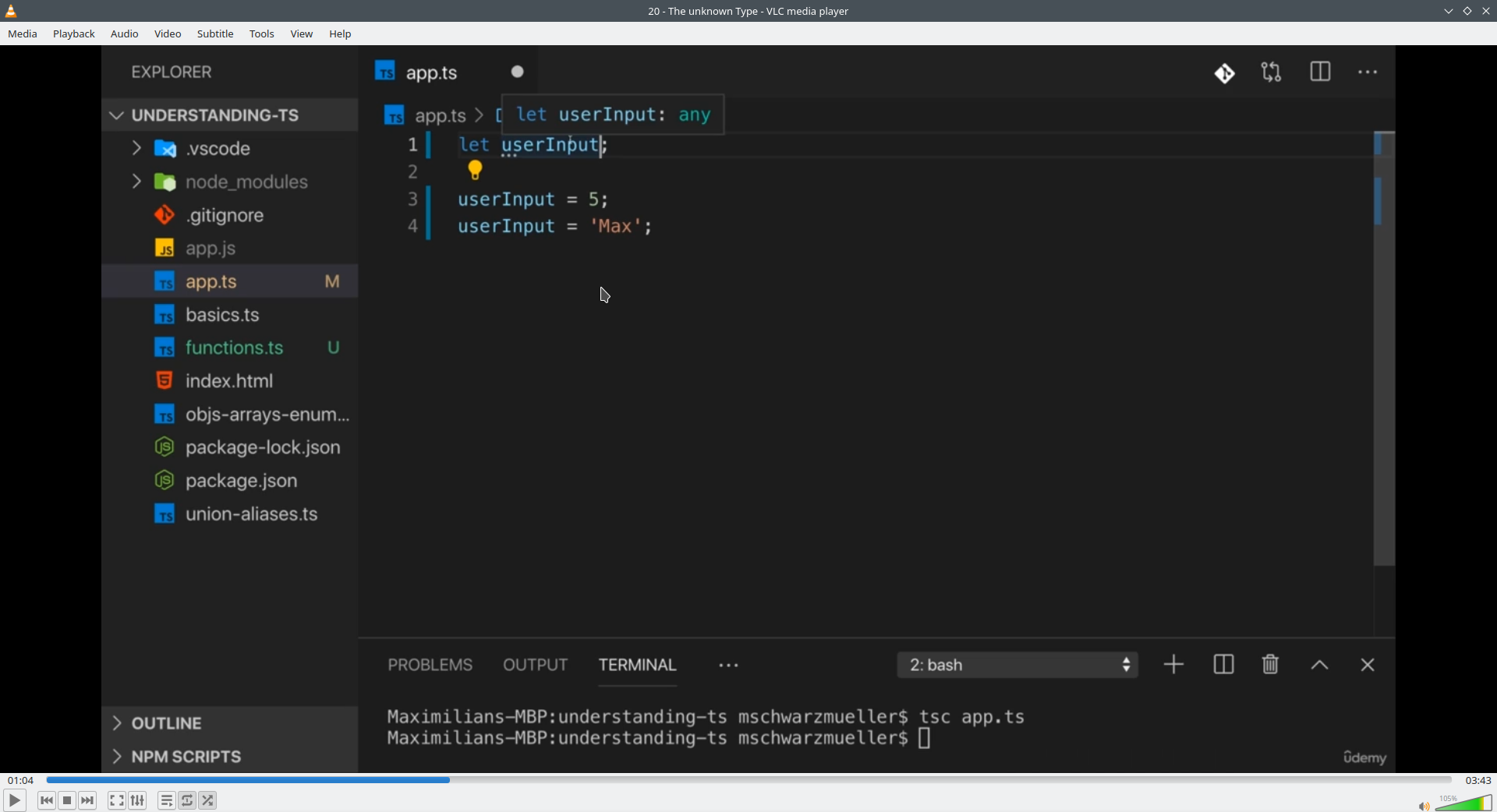
Task: Click the lightbulb quick fix icon
Action: tap(475, 170)
